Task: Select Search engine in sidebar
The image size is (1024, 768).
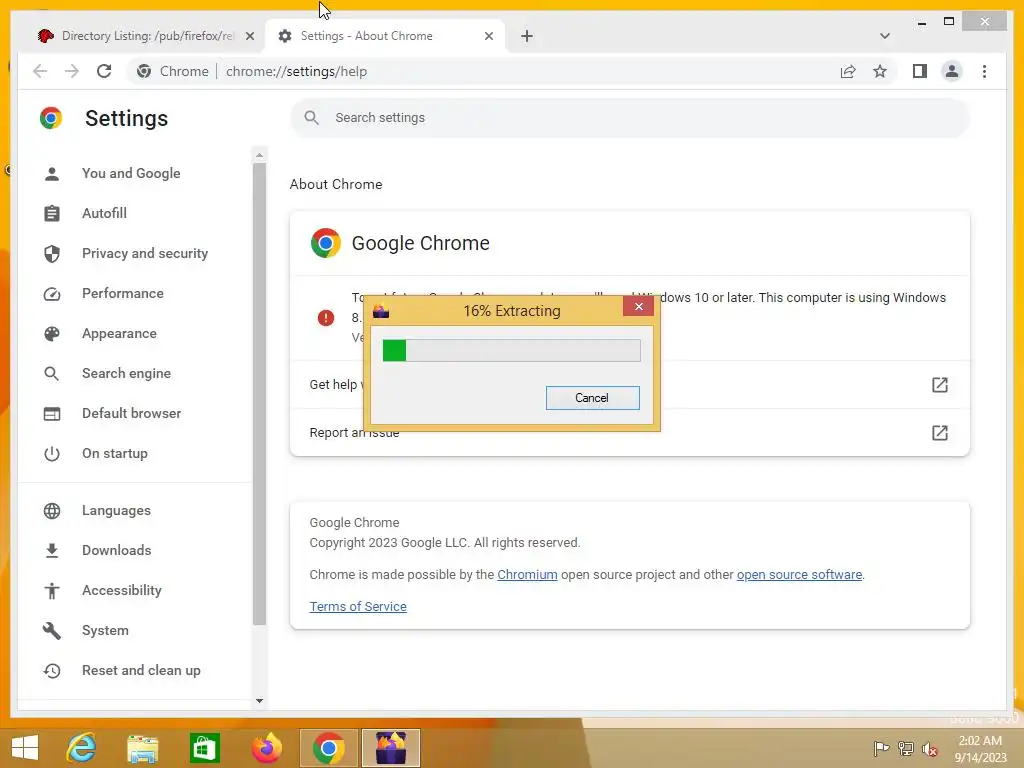Action: coord(126,373)
